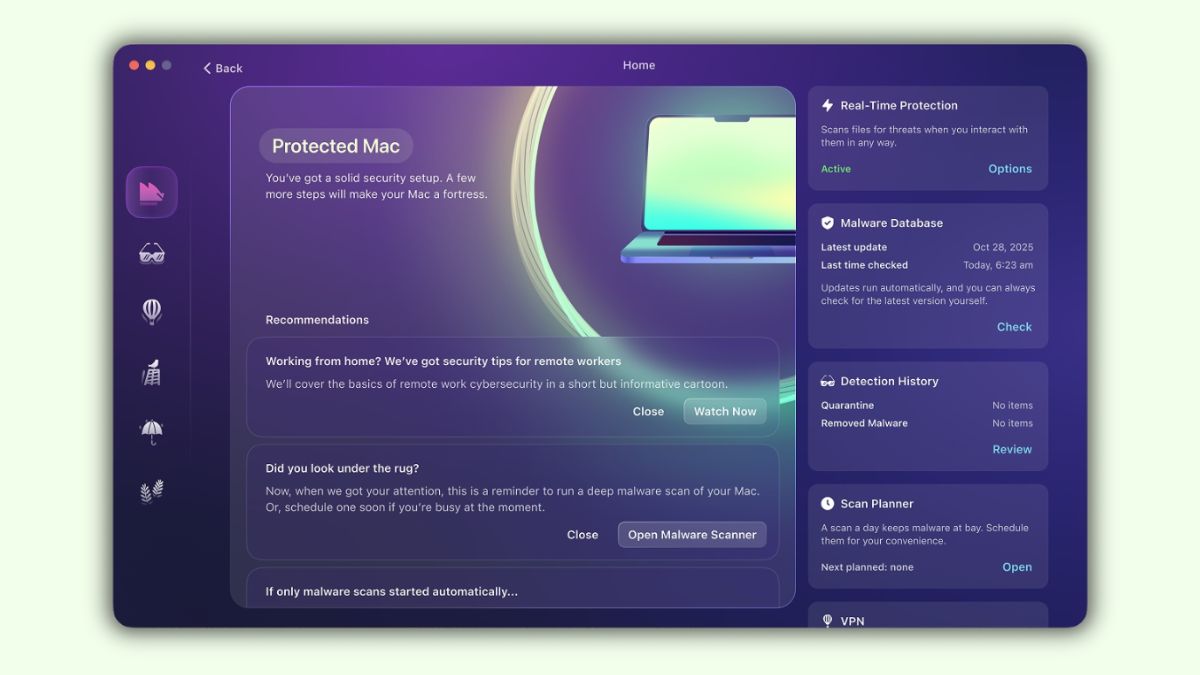Close the remote workers security tips recommendation

(x=648, y=411)
